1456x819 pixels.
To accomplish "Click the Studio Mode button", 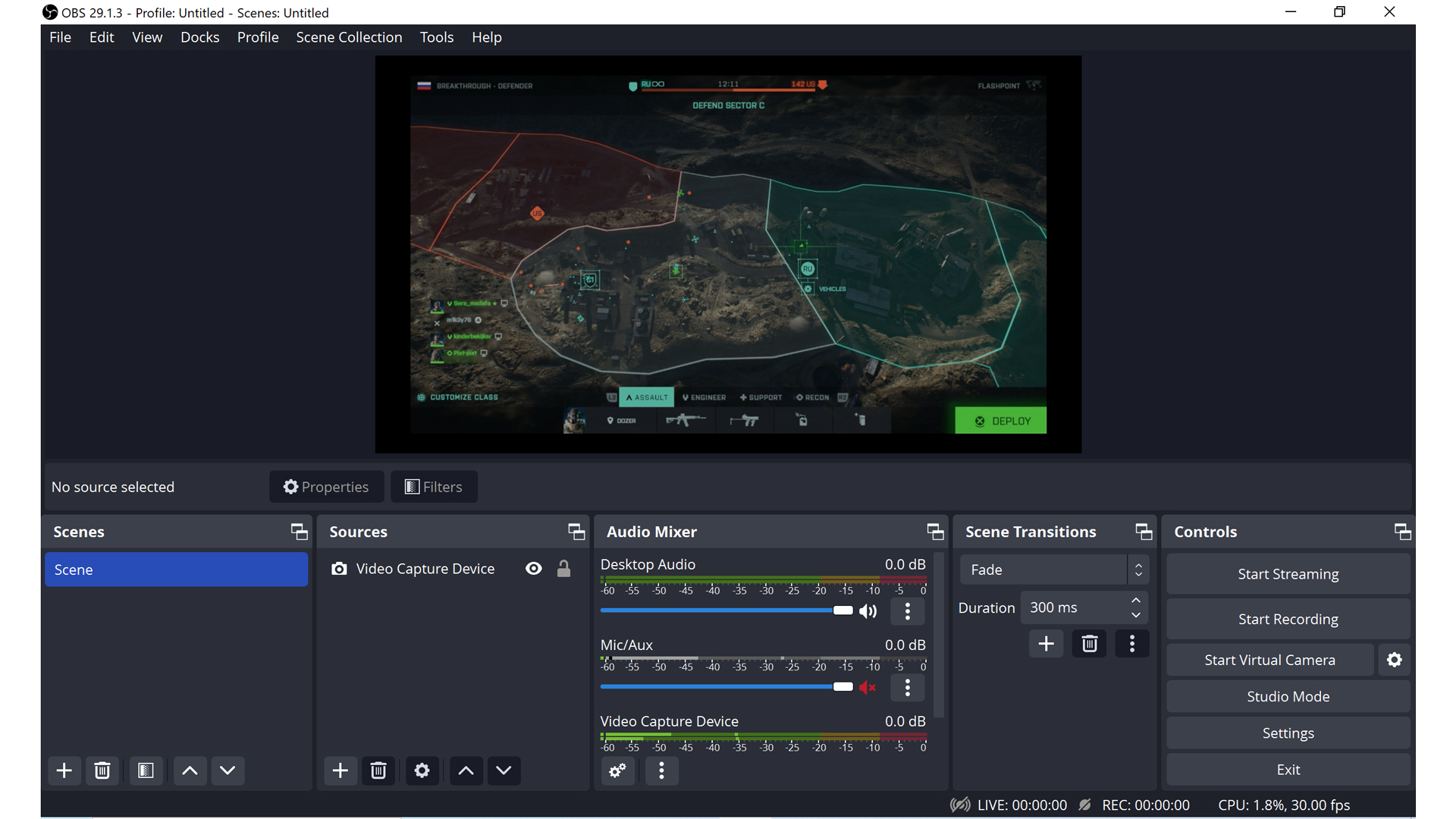I will (x=1287, y=696).
